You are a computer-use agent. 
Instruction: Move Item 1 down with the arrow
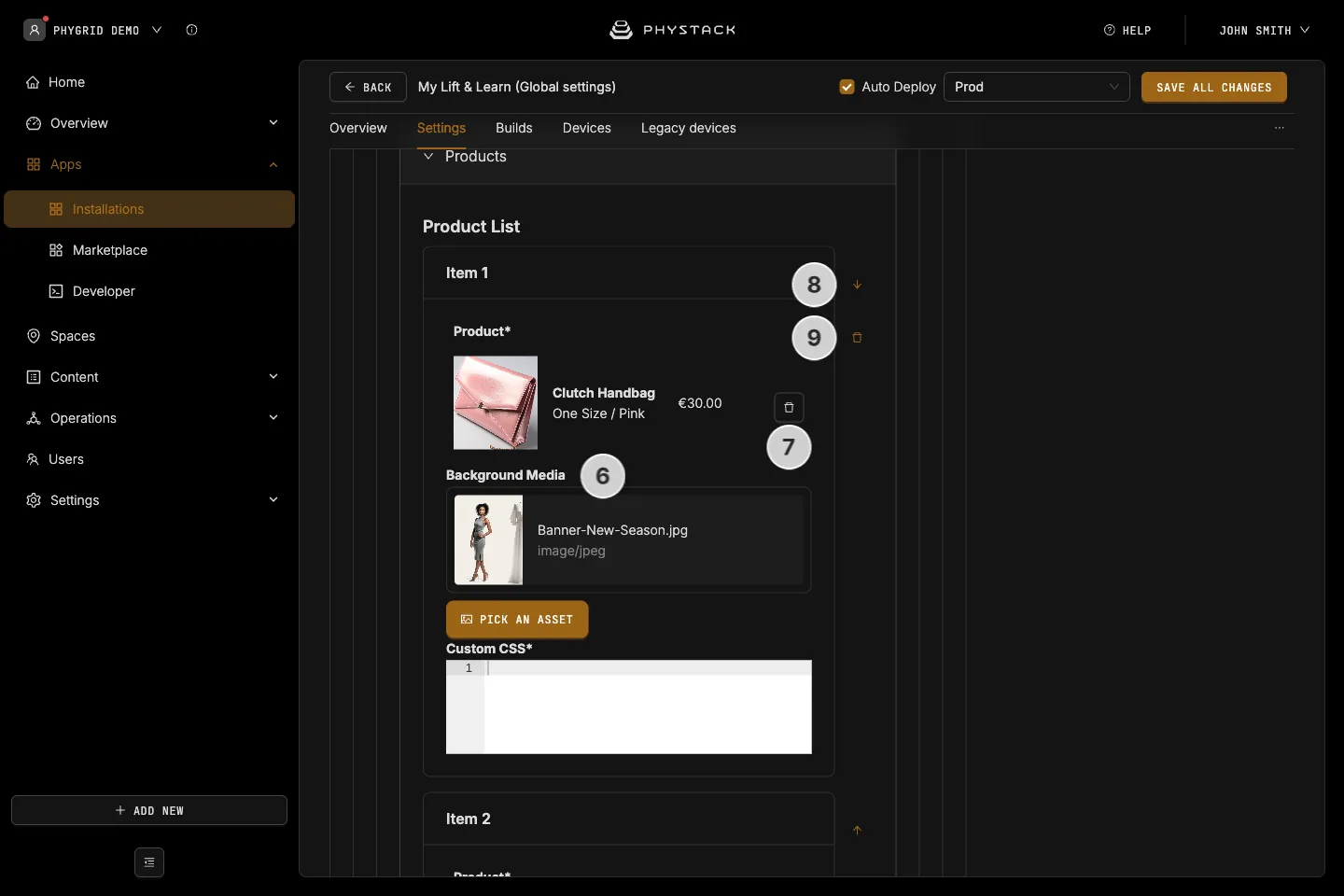point(857,285)
